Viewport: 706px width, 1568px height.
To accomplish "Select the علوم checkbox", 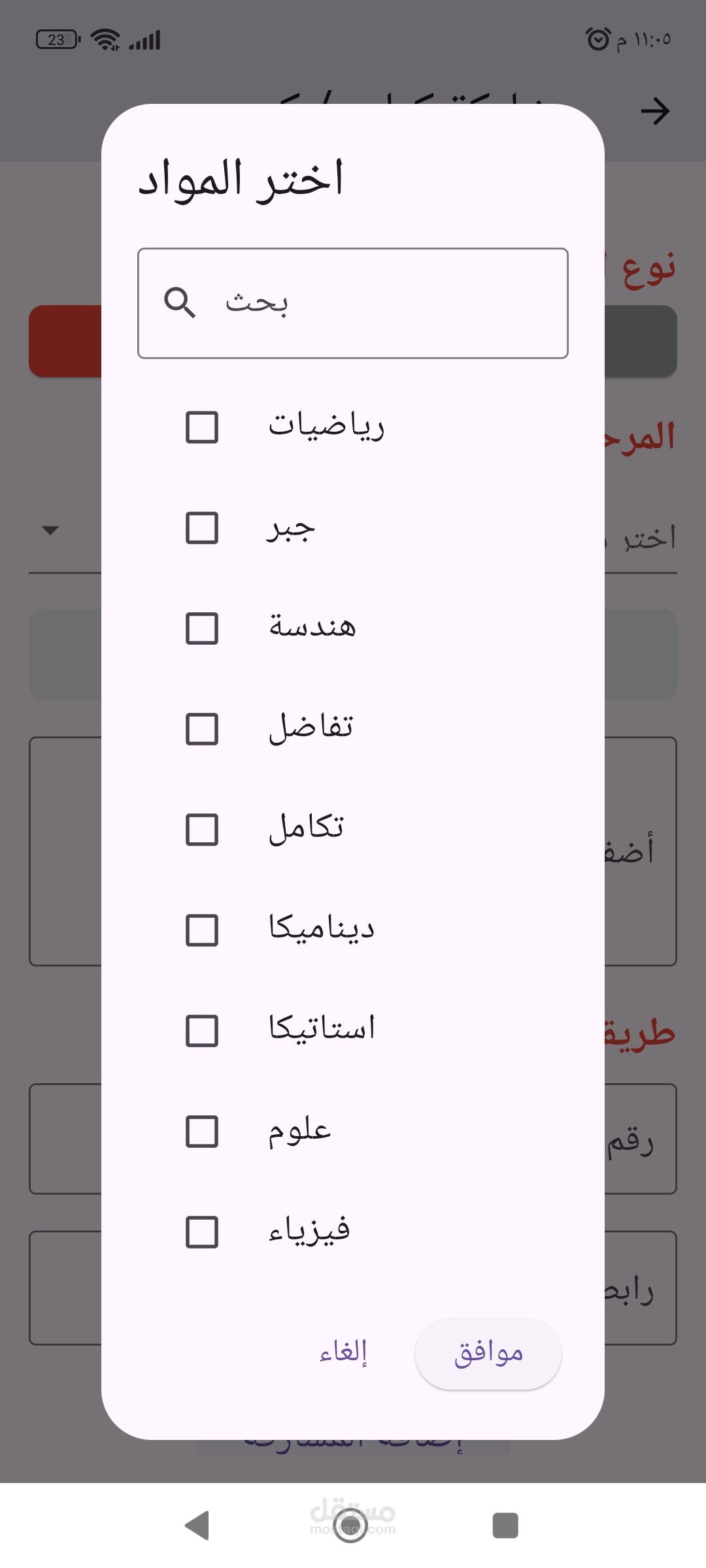I will [x=202, y=1132].
